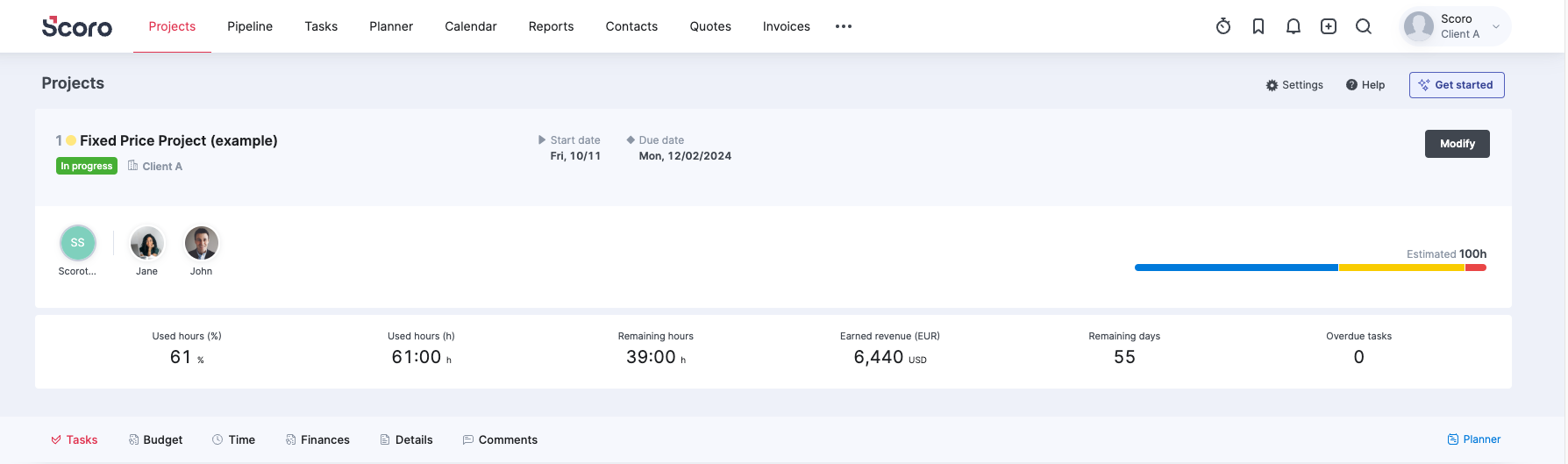Click the Estimated 100h label
The image size is (1568, 464).
click(1446, 253)
